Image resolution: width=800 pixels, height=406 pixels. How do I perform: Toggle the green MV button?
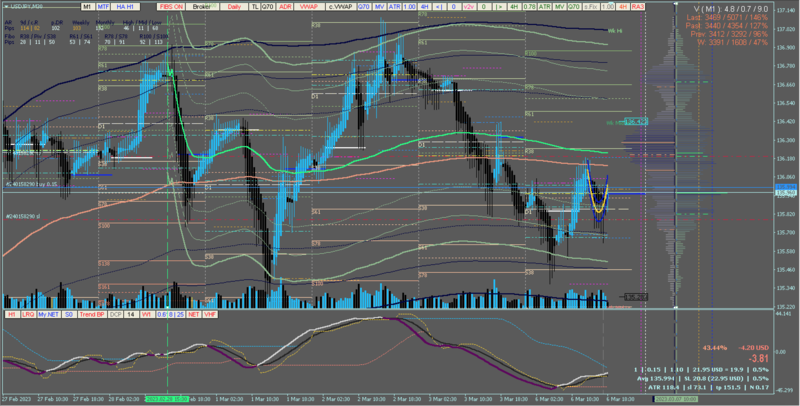point(560,7)
